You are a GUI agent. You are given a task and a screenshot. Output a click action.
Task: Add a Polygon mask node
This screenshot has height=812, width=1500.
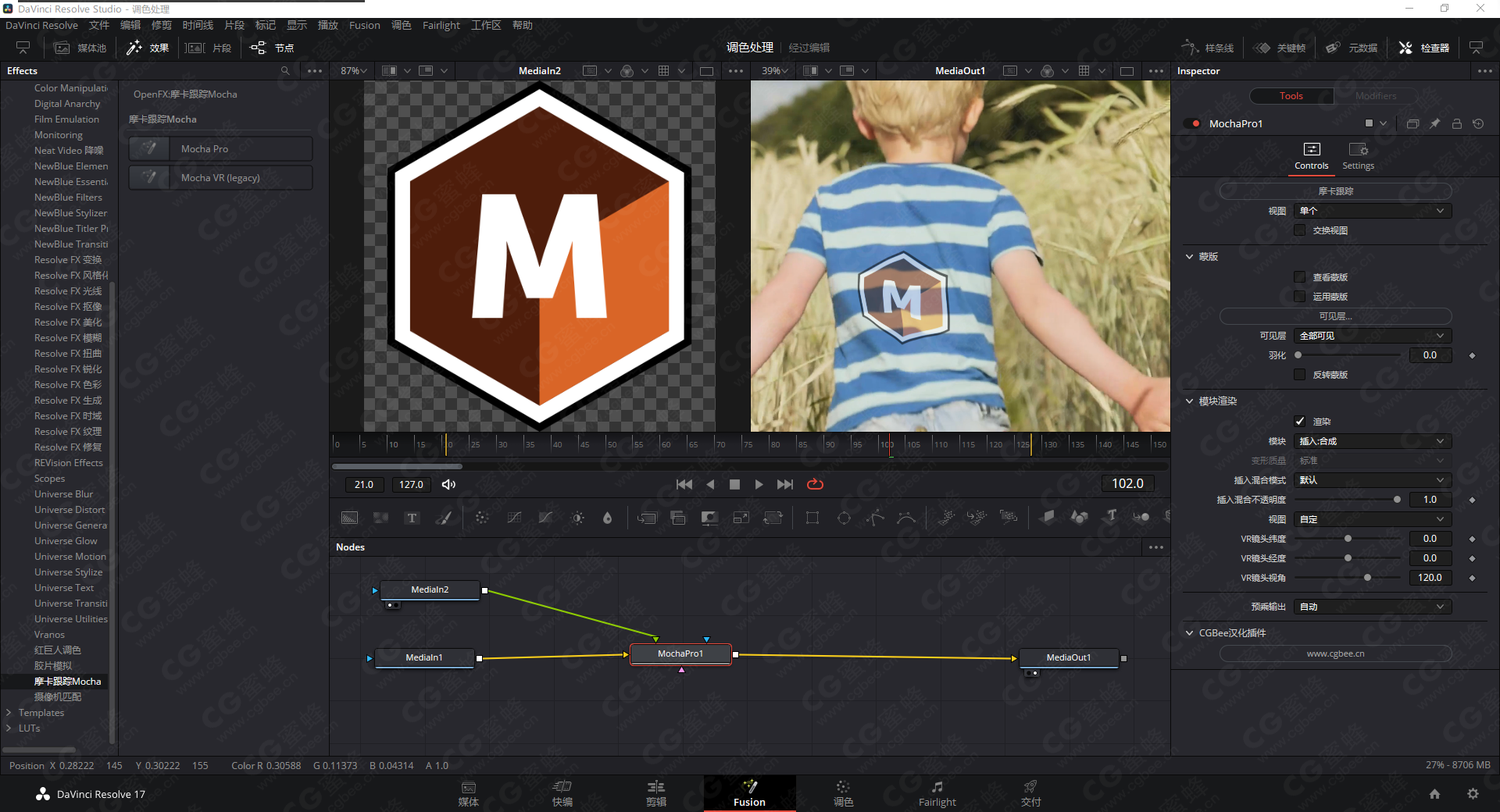[x=875, y=518]
